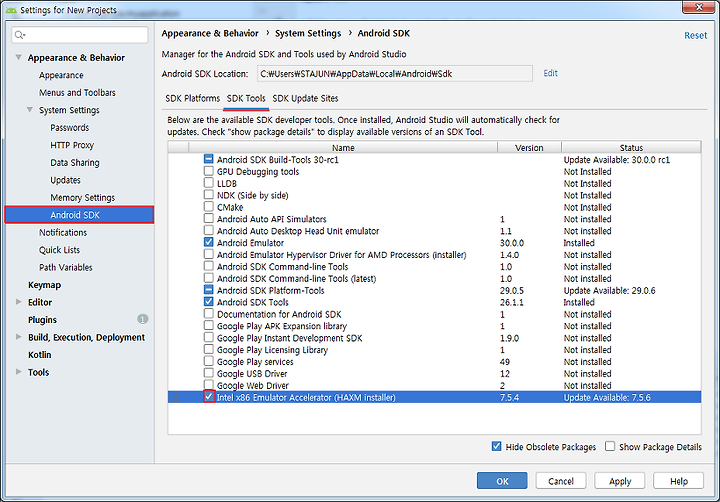Open Plugins settings page
This screenshot has width=720, height=502.
point(42,319)
